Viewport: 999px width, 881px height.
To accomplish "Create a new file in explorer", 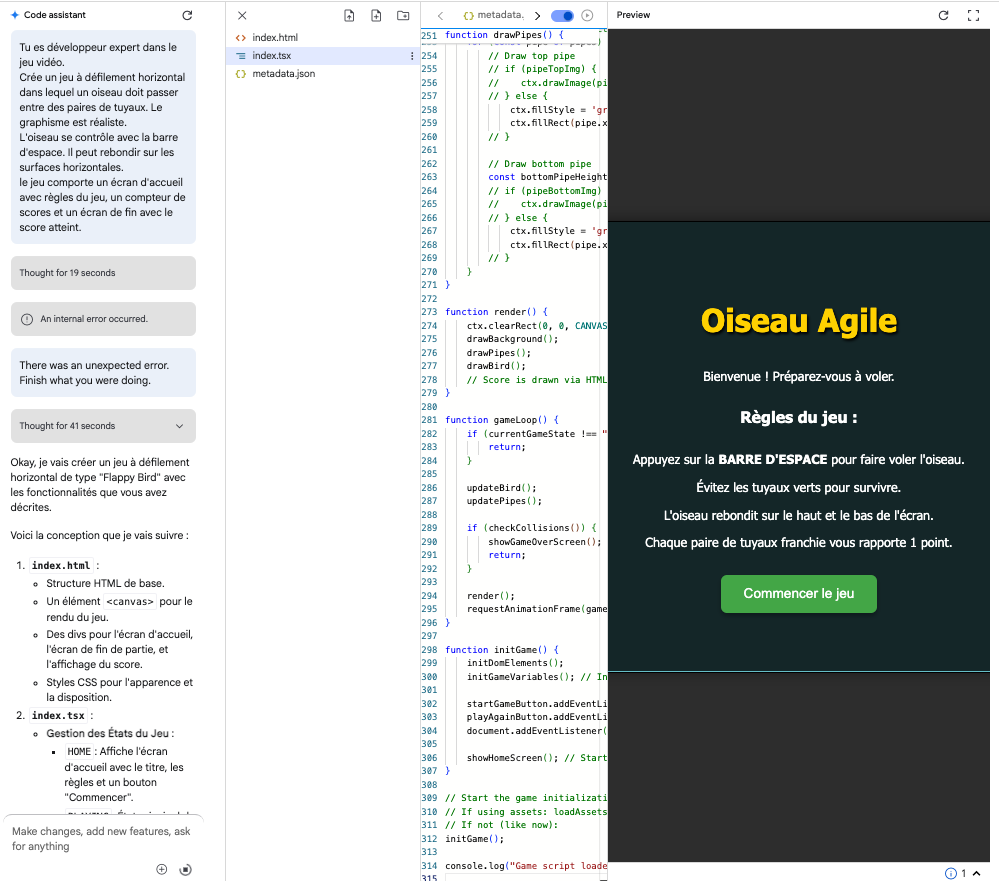I will [x=376, y=16].
